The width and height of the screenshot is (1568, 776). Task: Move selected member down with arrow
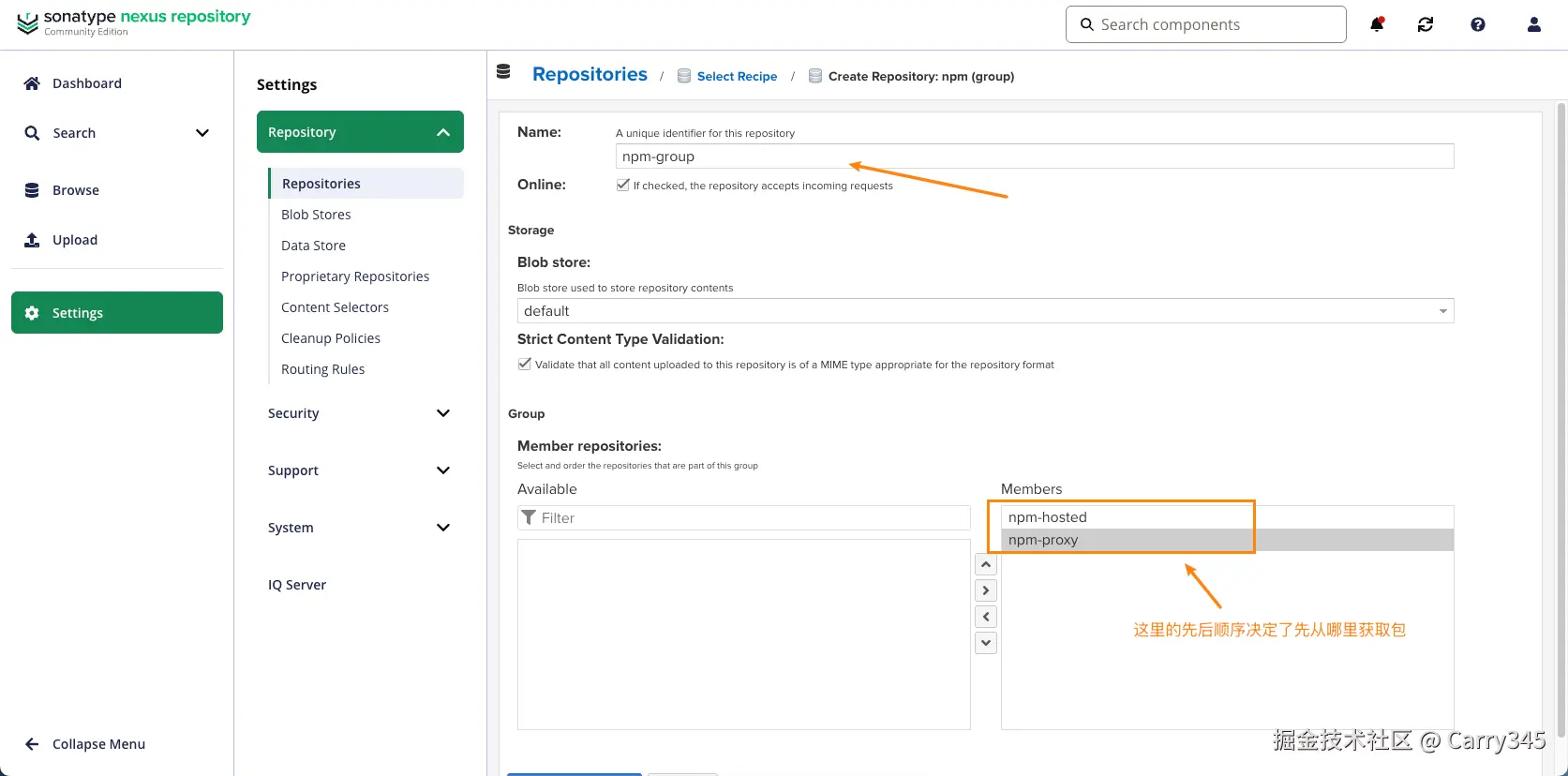986,643
